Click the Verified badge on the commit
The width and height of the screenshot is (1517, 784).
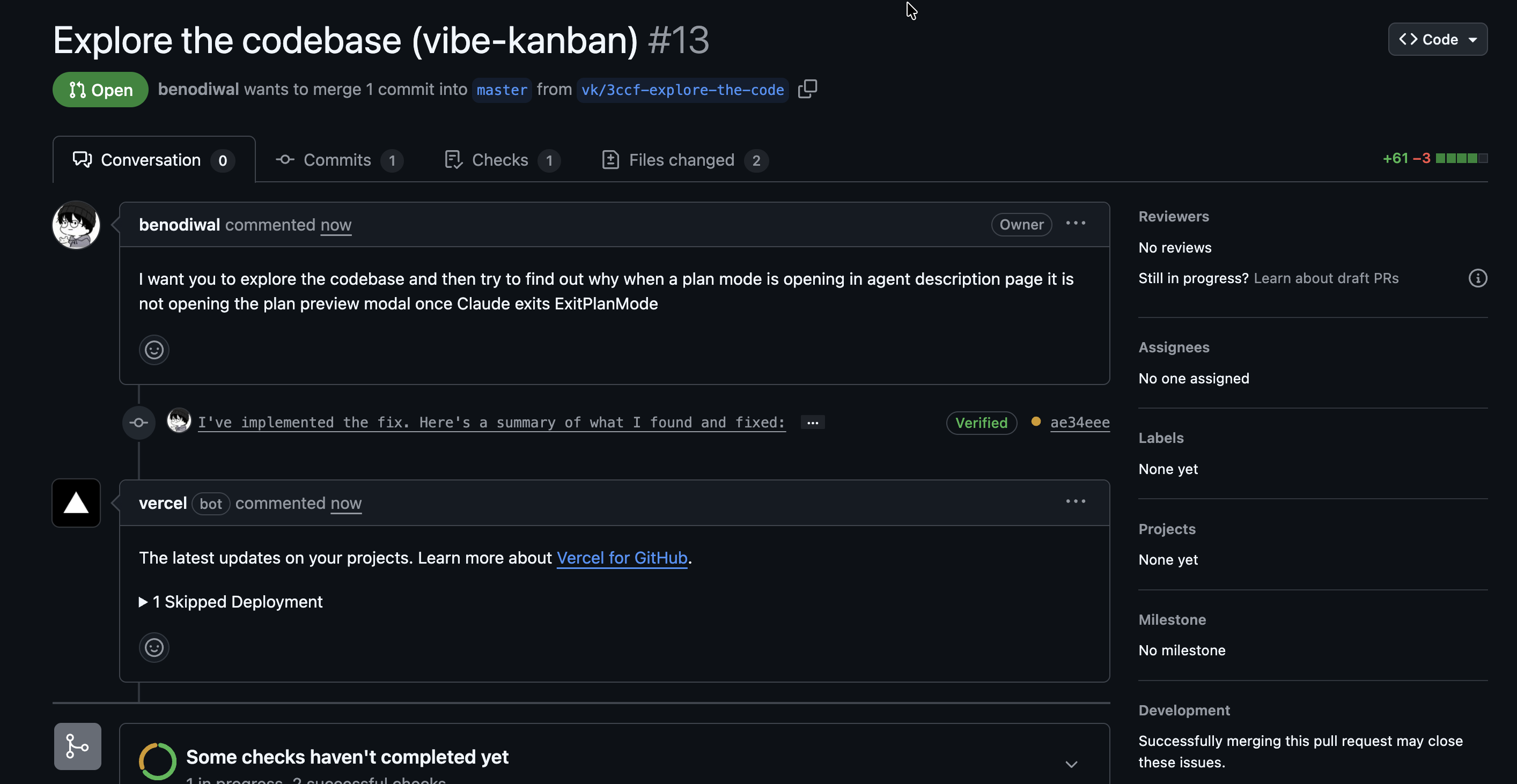pos(981,423)
